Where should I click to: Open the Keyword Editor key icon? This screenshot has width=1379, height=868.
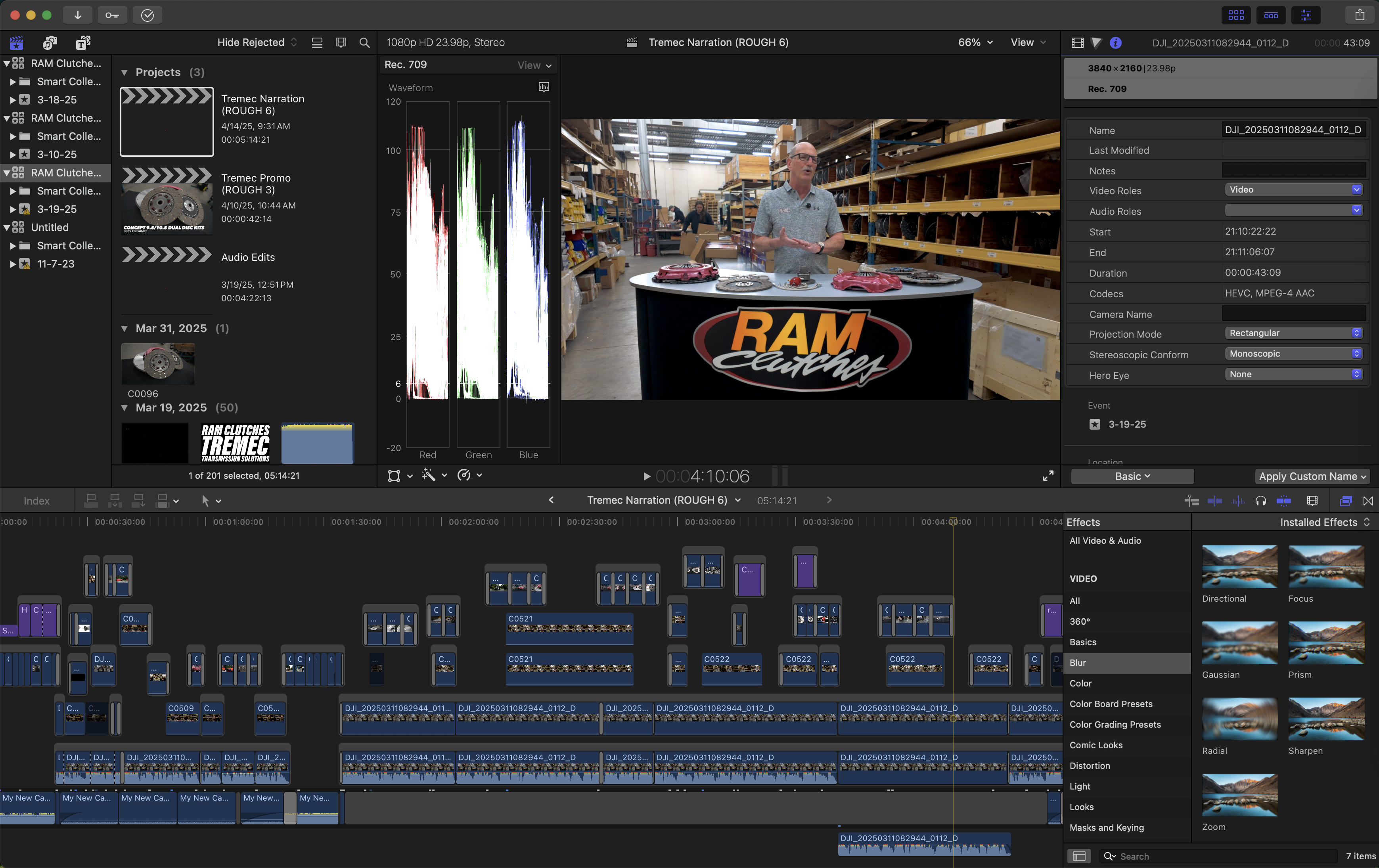pos(112,15)
